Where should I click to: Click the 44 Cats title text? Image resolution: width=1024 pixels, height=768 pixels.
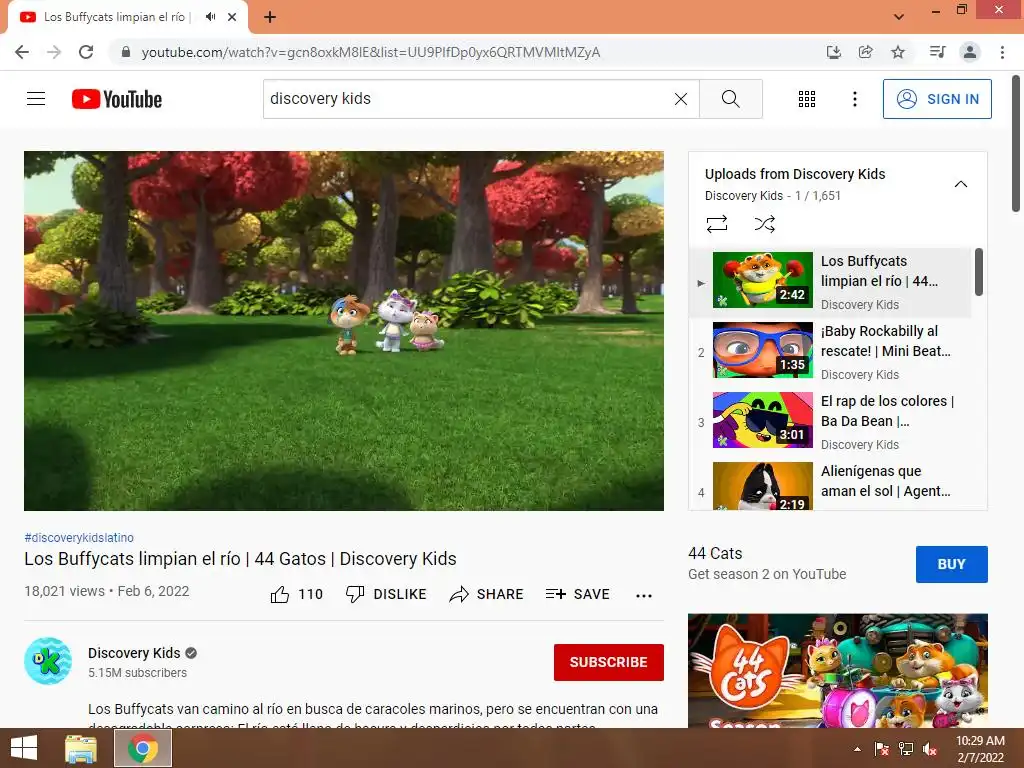(715, 553)
